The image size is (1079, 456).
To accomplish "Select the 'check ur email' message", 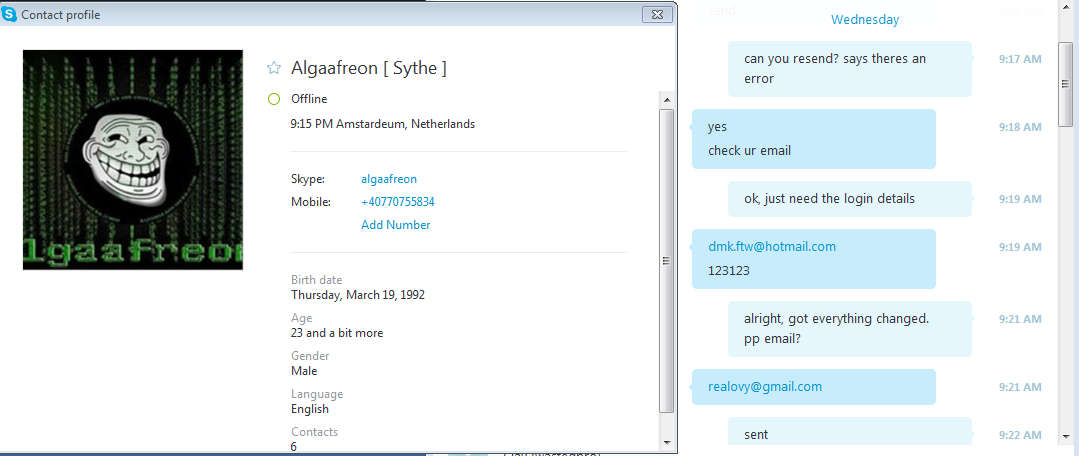I will pyautogui.click(x=749, y=151).
